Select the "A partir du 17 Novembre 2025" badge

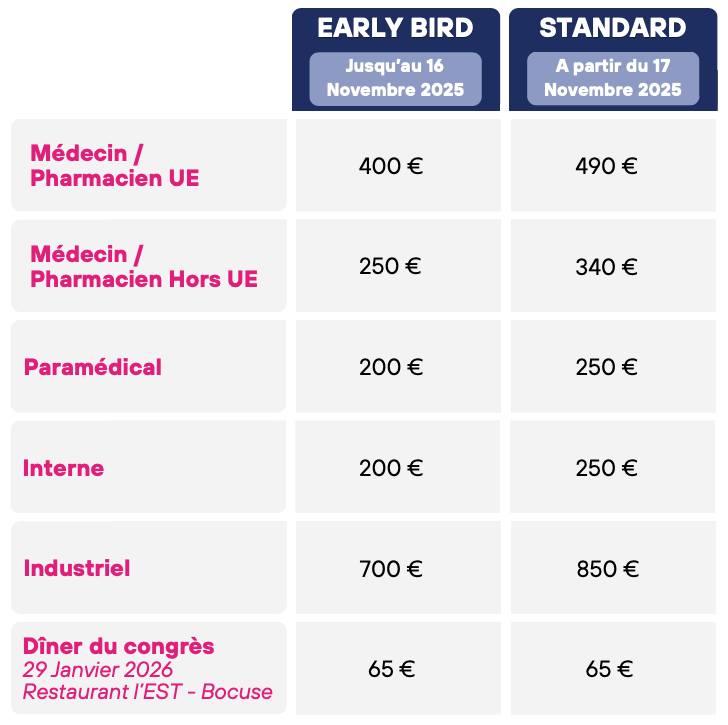pos(613,78)
